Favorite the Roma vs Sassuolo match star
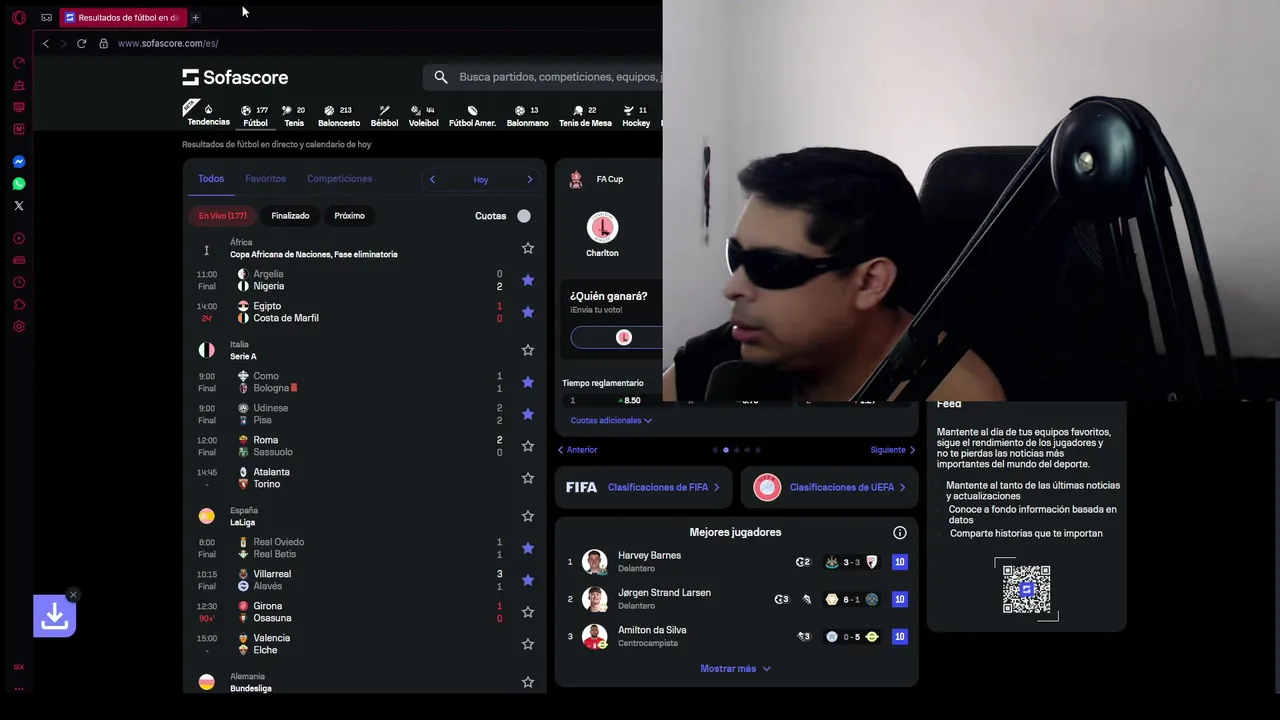The height and width of the screenshot is (720, 1280). pos(528,446)
